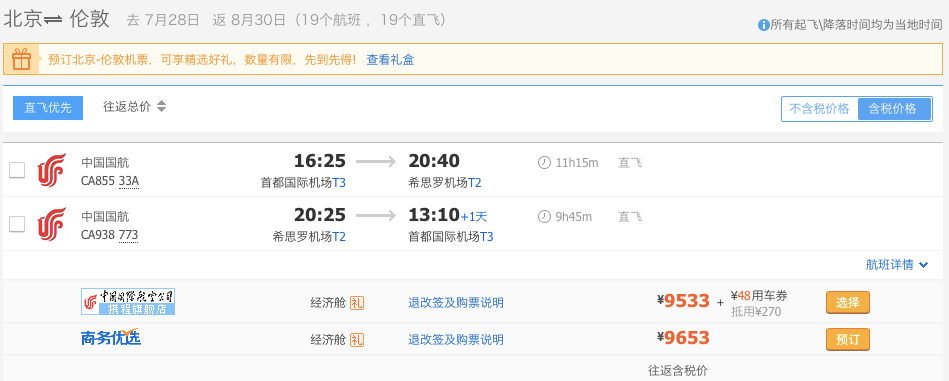Image resolution: width=949 pixels, height=381 pixels.
Task: Click the 礼 gift badge in first fare row
Action: [x=357, y=302]
